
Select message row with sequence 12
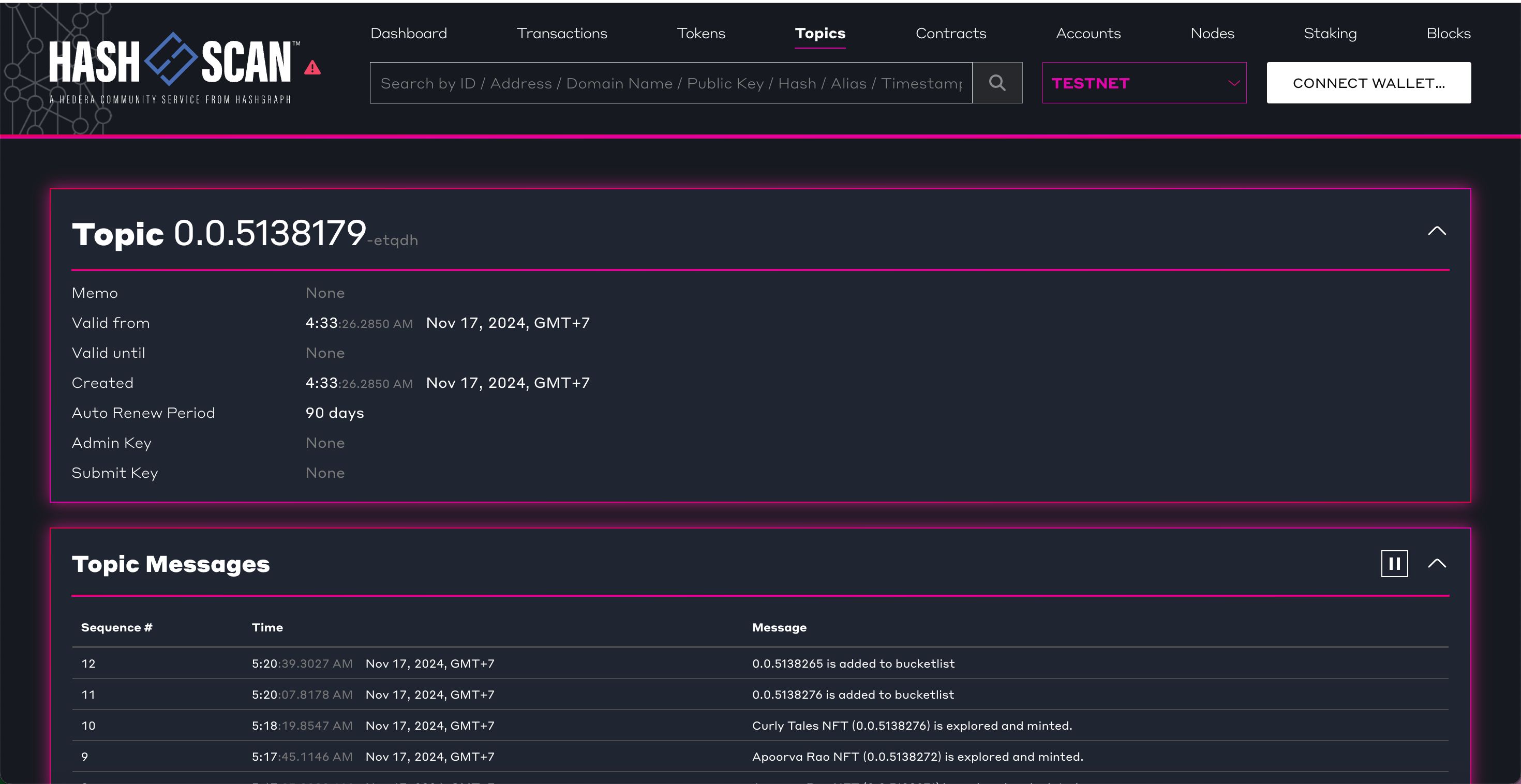click(x=760, y=664)
